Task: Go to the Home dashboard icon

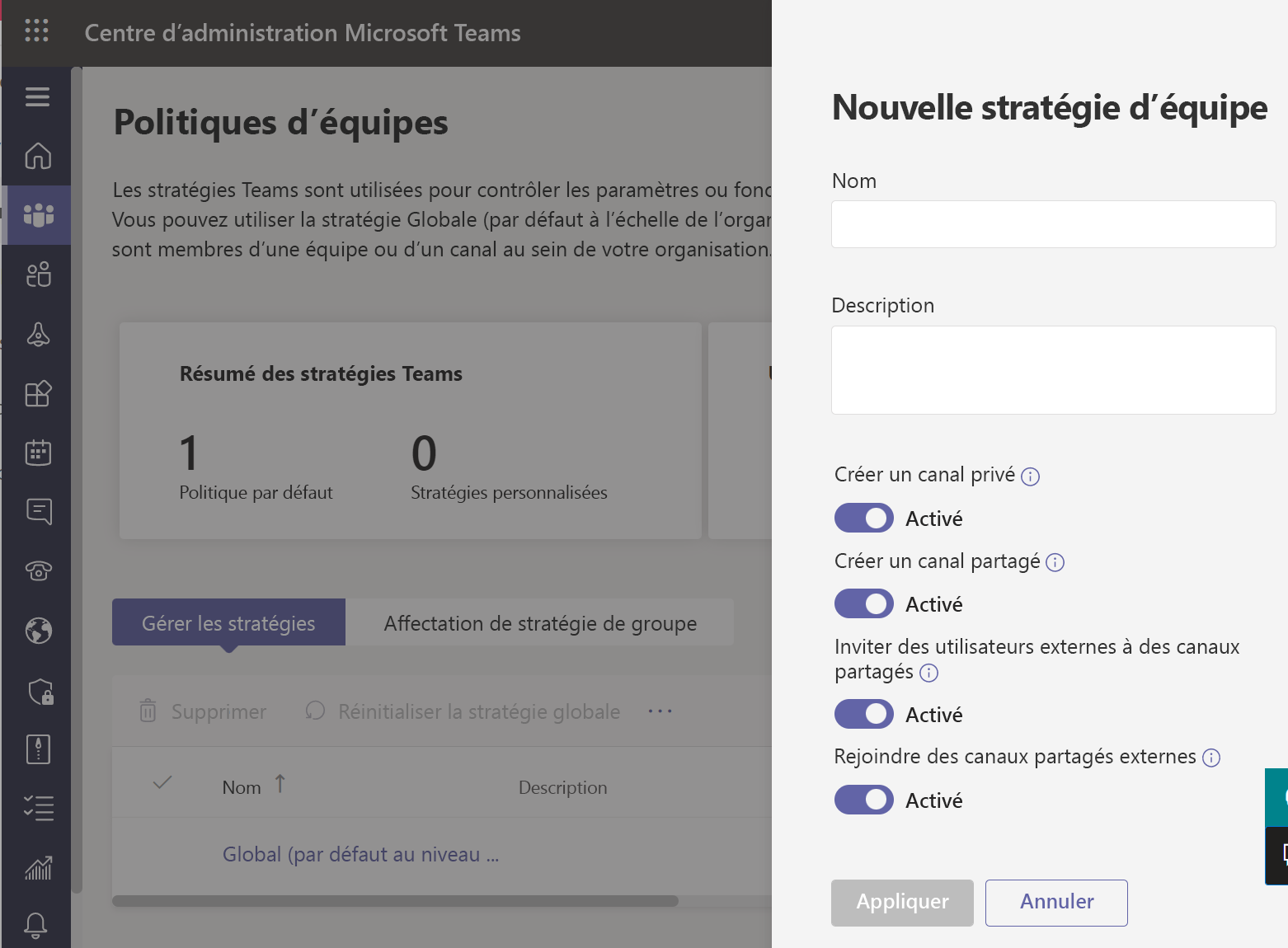Action: click(x=38, y=156)
